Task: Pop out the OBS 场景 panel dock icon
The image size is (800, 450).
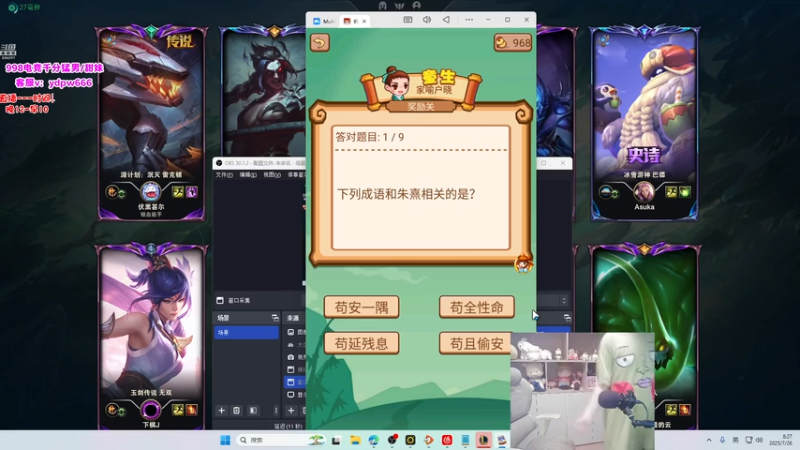Action: (x=275, y=318)
